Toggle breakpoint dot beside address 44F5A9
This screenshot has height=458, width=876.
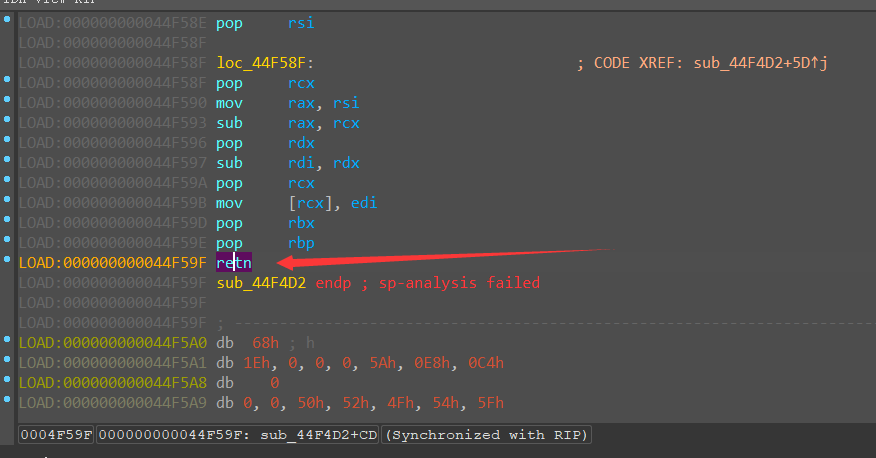[x=7, y=399]
